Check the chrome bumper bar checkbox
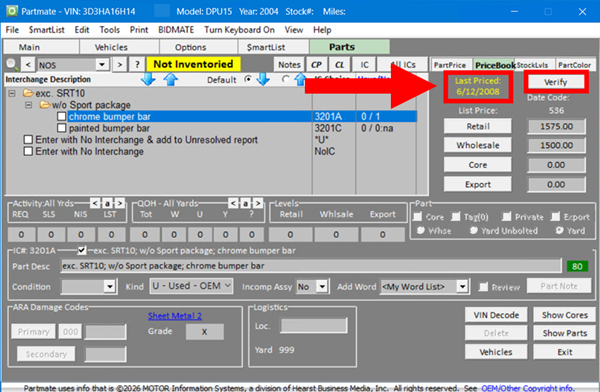600x392 pixels. pos(61,116)
